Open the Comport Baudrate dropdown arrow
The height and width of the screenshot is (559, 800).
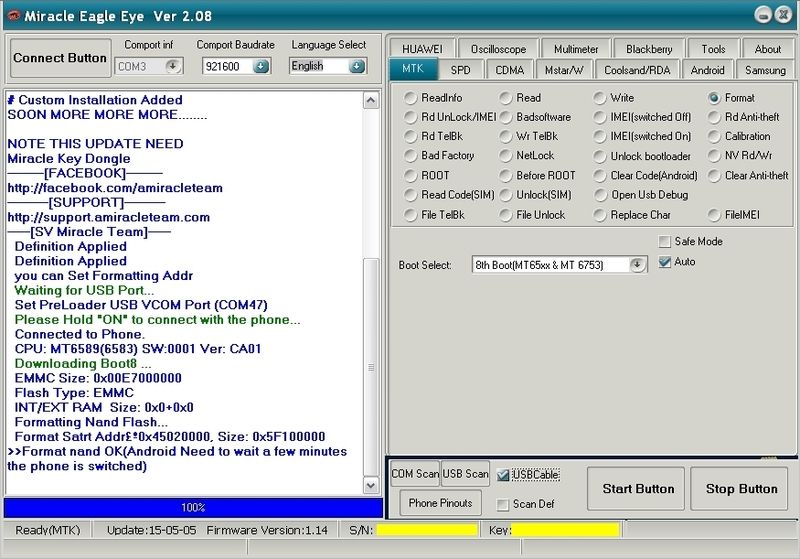[261, 66]
